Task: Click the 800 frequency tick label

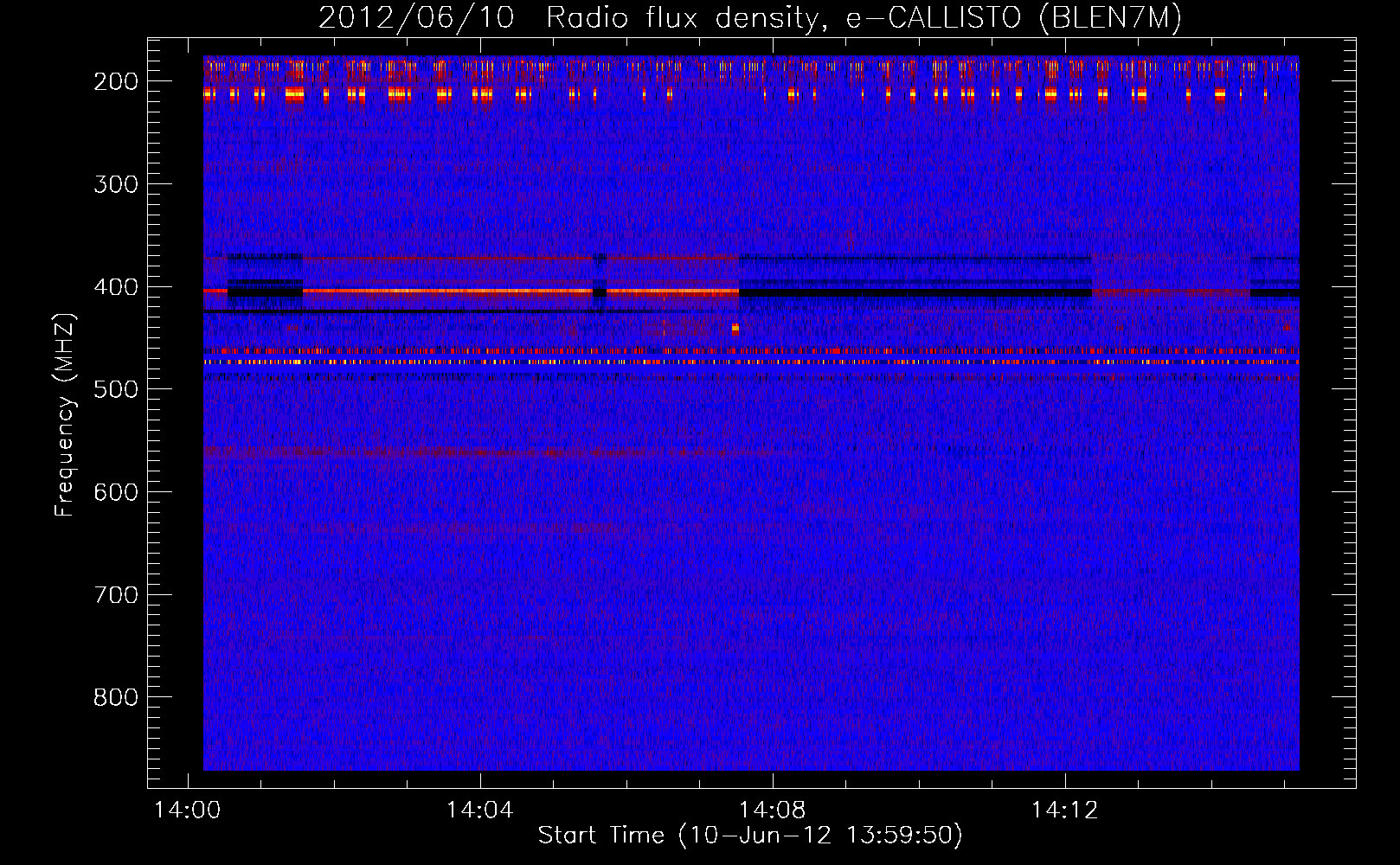Action: [x=116, y=697]
